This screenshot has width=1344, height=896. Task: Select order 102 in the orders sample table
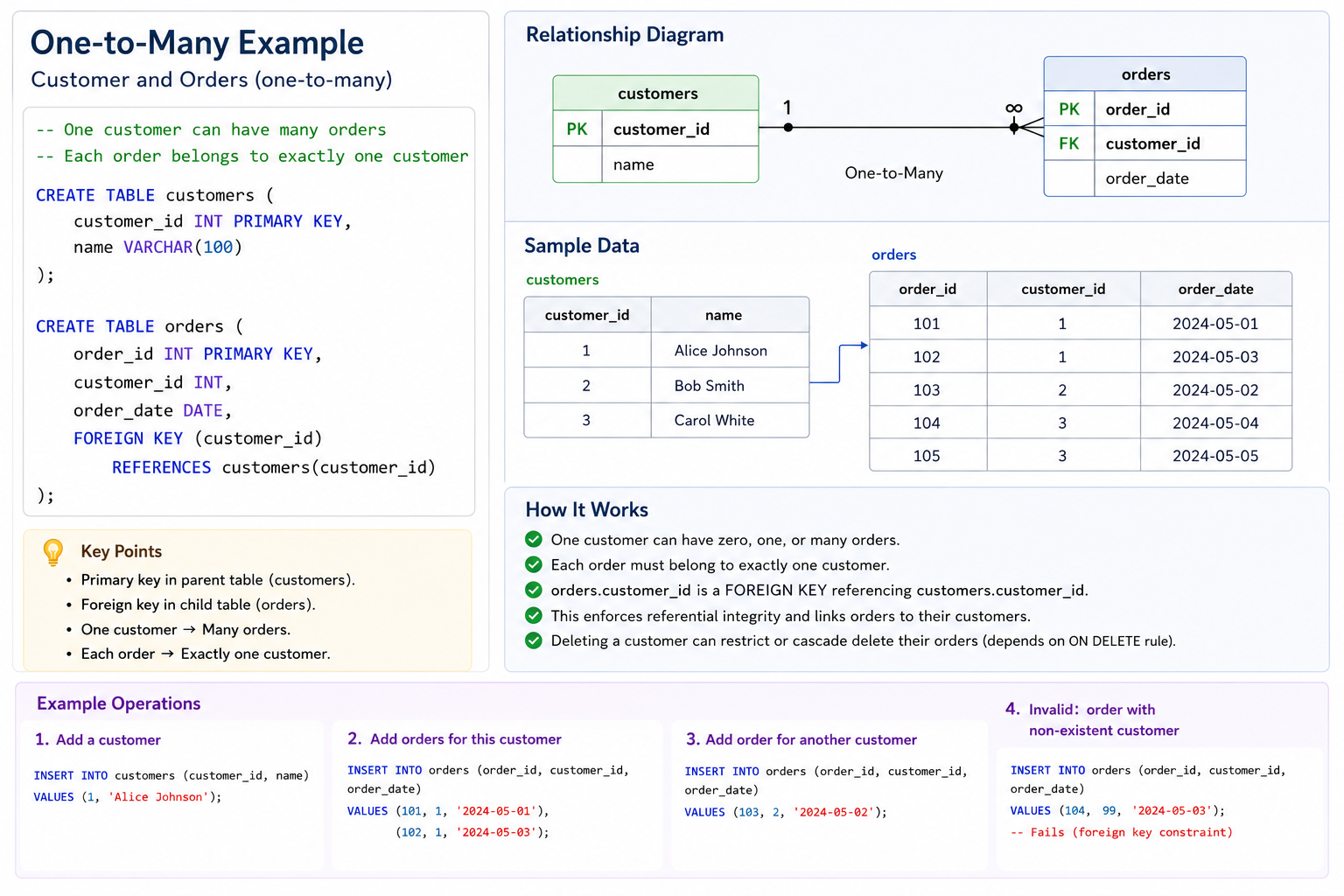927,357
